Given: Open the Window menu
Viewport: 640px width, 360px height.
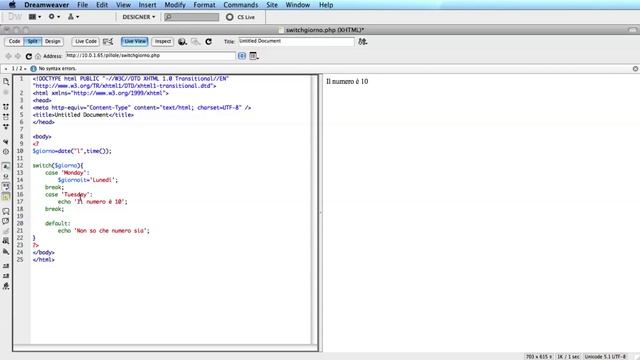Looking at the screenshot, I should pos(298,5).
